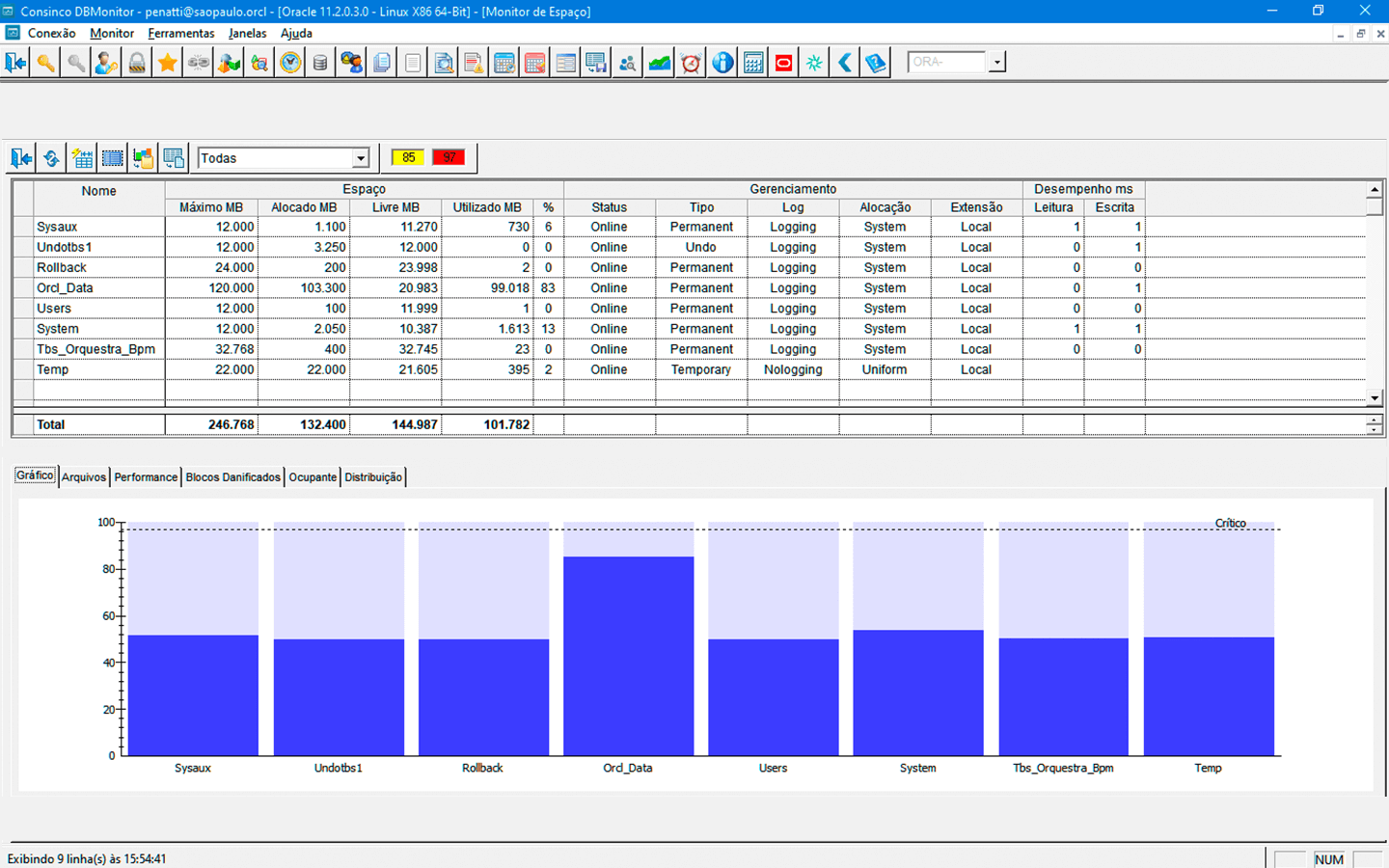Click the padlock icon in main toolbar
This screenshot has width=1389, height=868.
tap(137, 63)
